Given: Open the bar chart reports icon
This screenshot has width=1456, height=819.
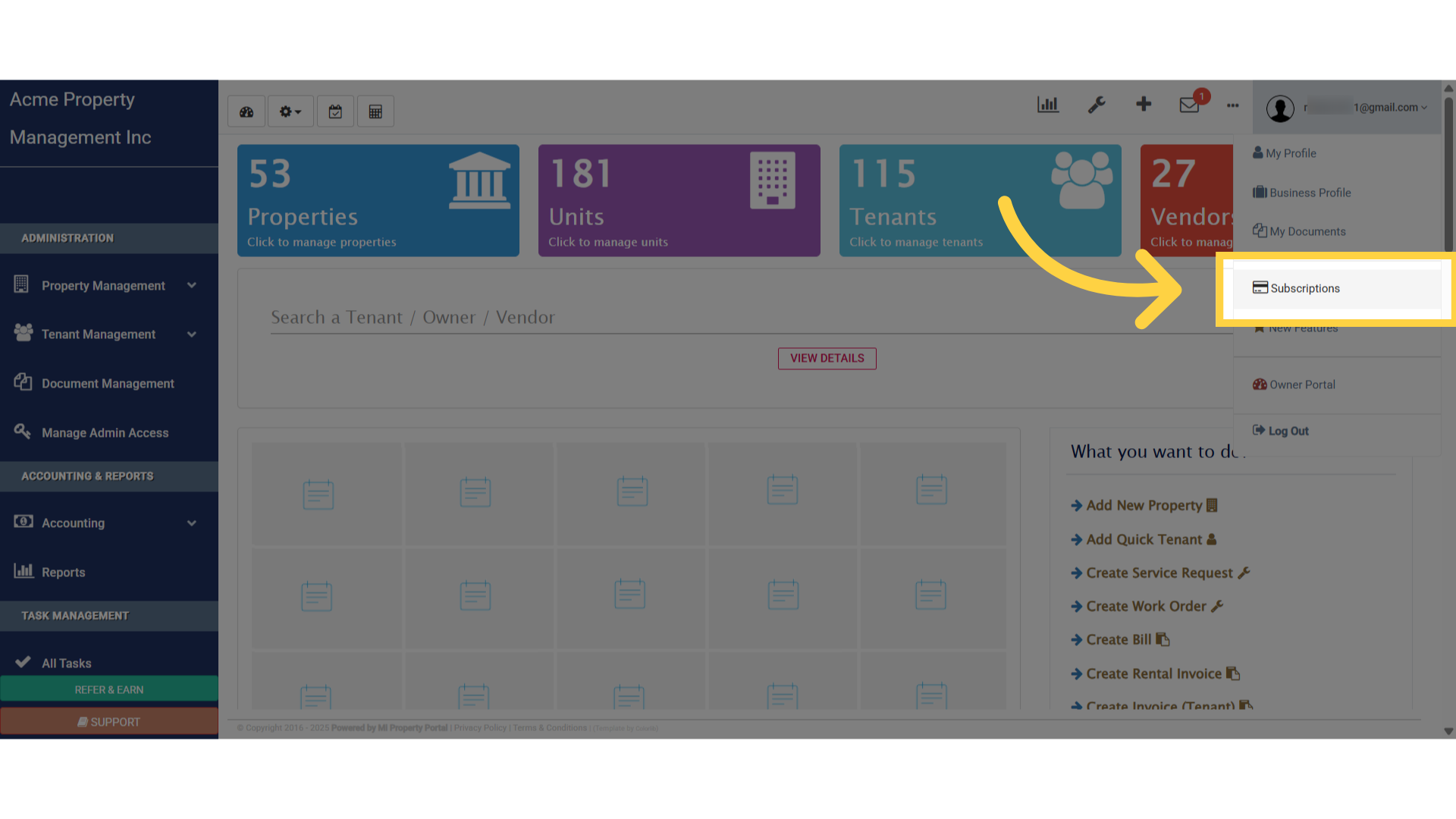Looking at the screenshot, I should (x=1048, y=105).
